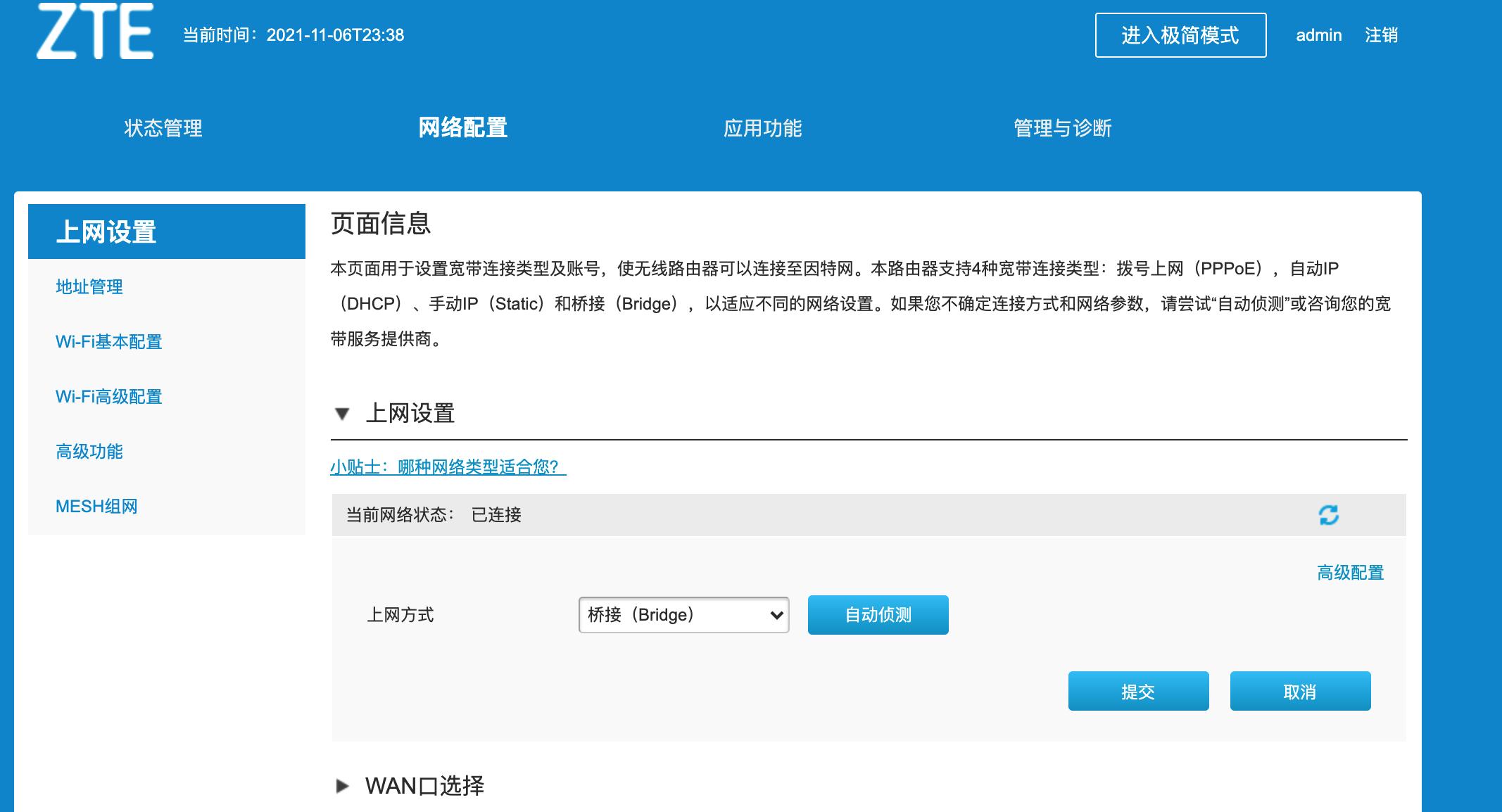This screenshot has width=1502, height=812.
Task: Open the 上网方式 dropdown
Action: point(682,614)
